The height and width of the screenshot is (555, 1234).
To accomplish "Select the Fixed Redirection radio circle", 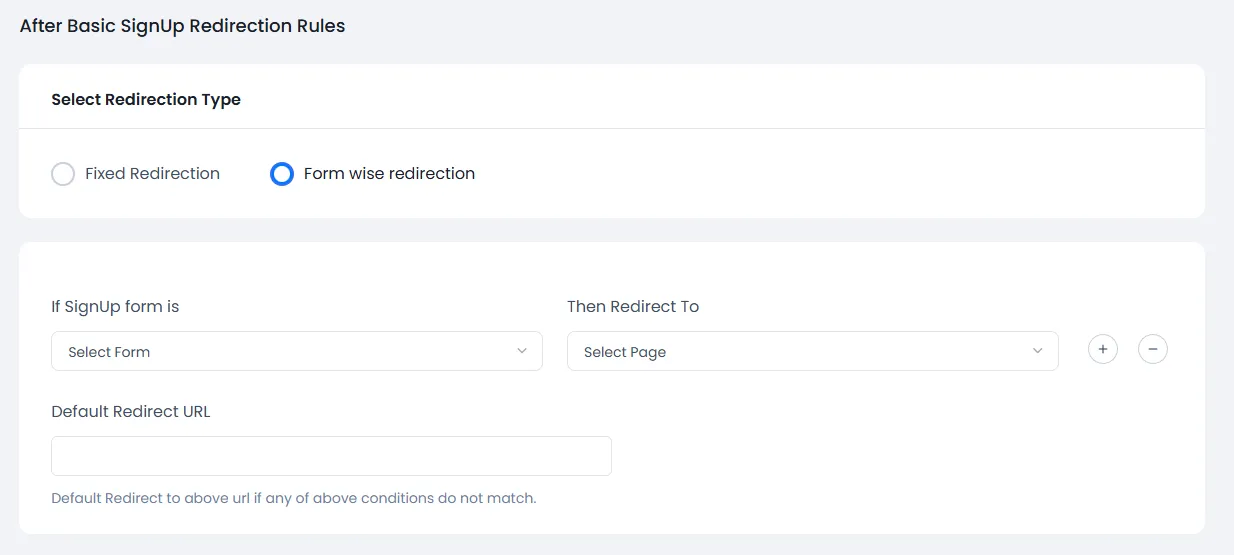I will (x=63, y=174).
